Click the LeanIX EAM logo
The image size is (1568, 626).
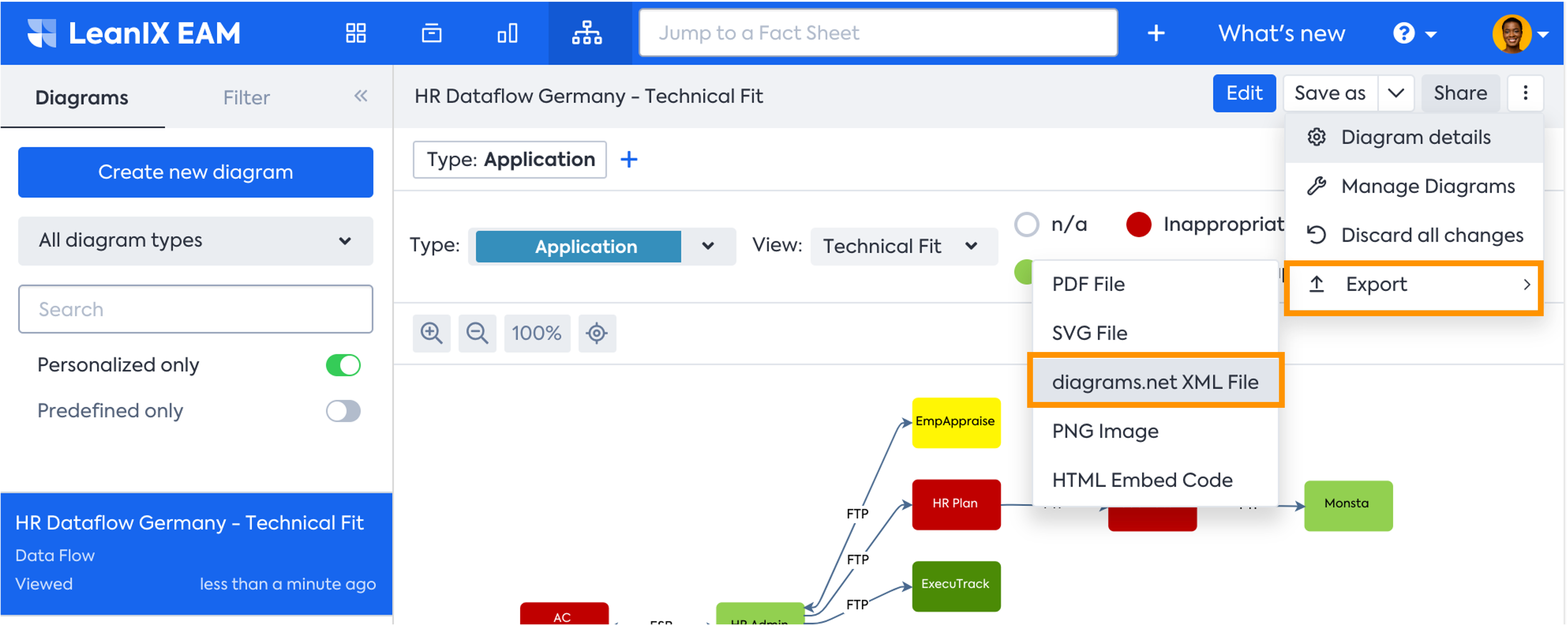point(134,33)
